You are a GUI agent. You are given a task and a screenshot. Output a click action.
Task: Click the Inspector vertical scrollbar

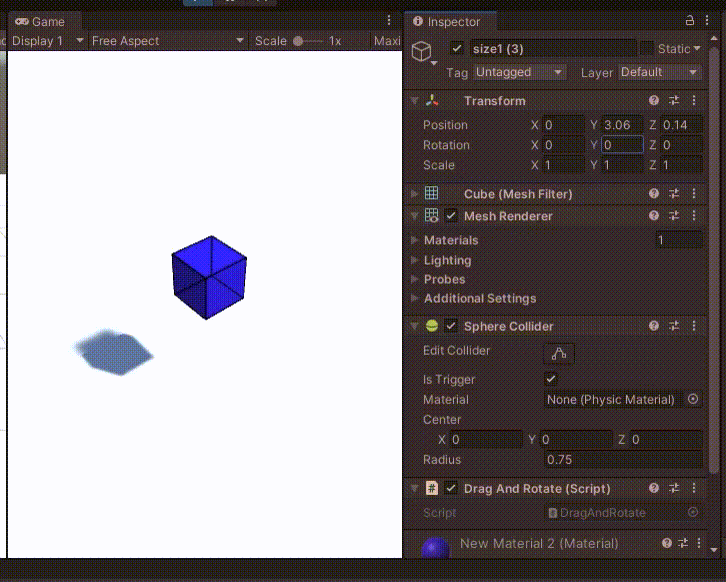714,259
